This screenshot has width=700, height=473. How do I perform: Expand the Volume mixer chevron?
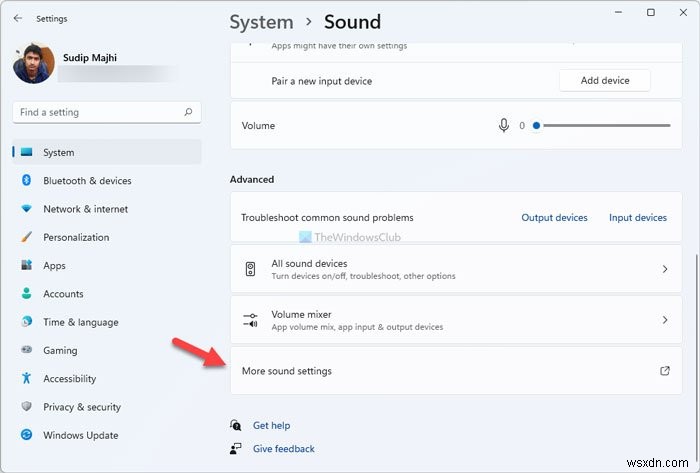point(665,320)
